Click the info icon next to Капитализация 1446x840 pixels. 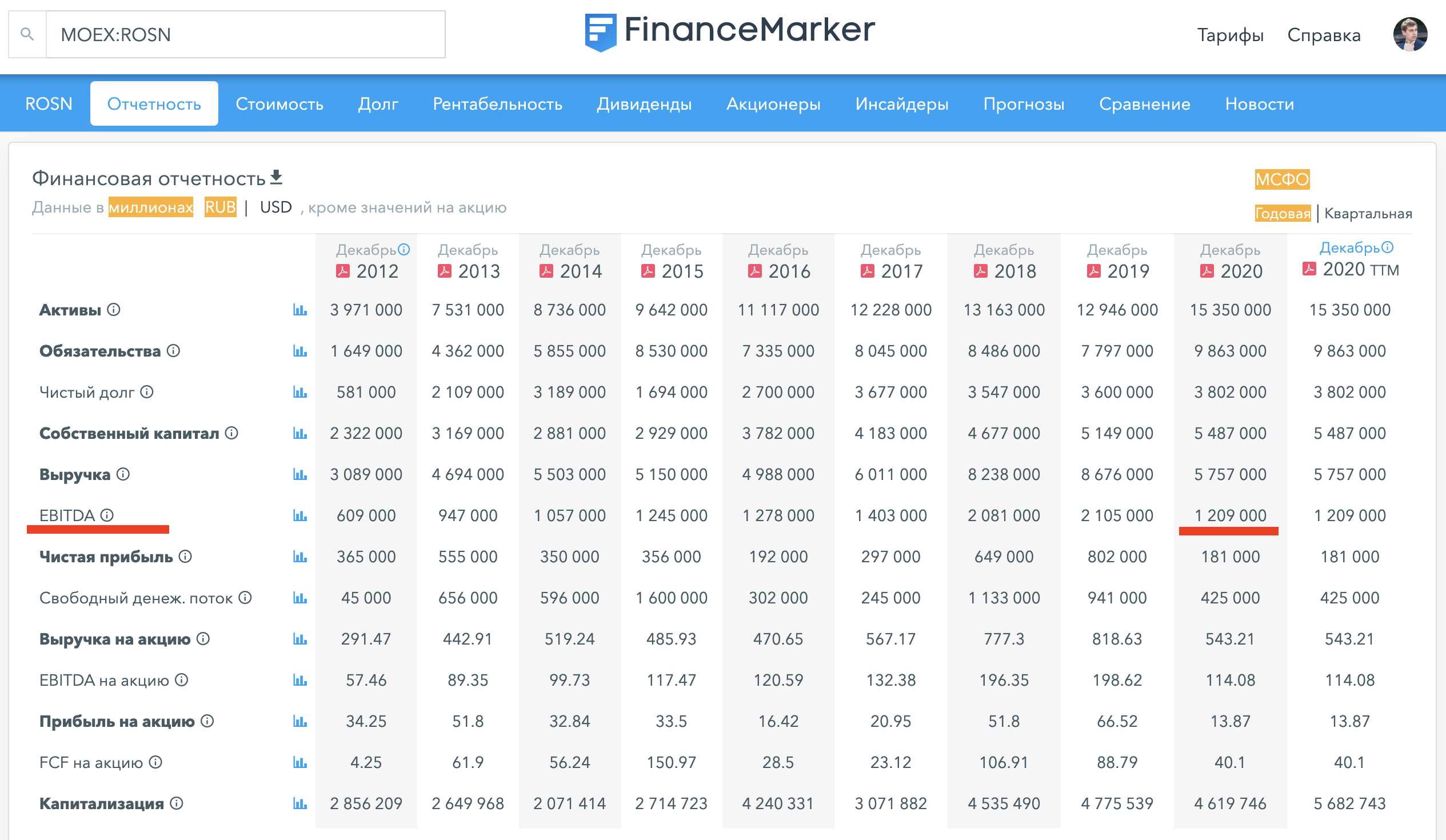point(177,803)
